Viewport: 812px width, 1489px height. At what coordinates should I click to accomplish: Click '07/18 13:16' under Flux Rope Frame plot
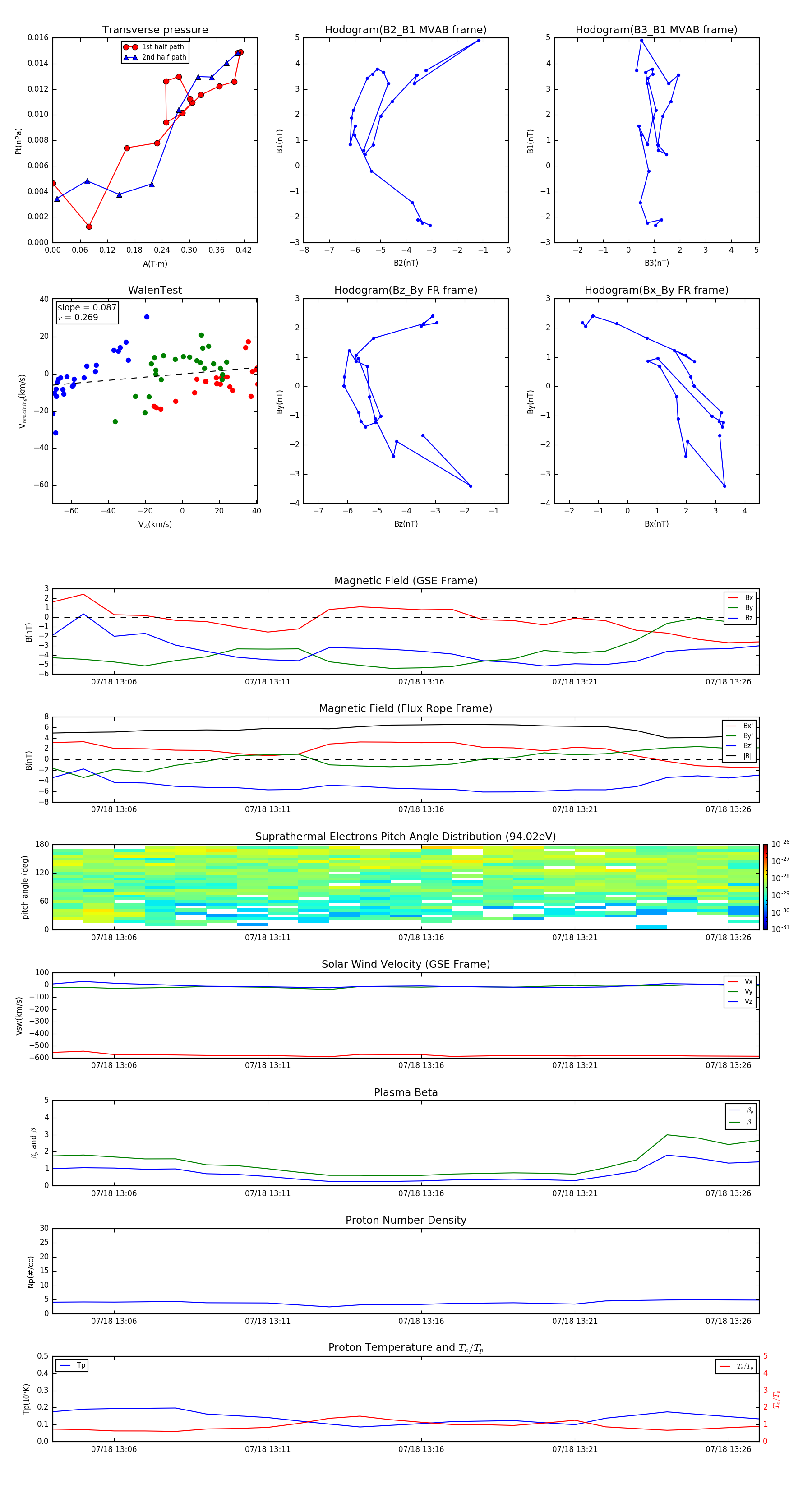click(x=421, y=810)
